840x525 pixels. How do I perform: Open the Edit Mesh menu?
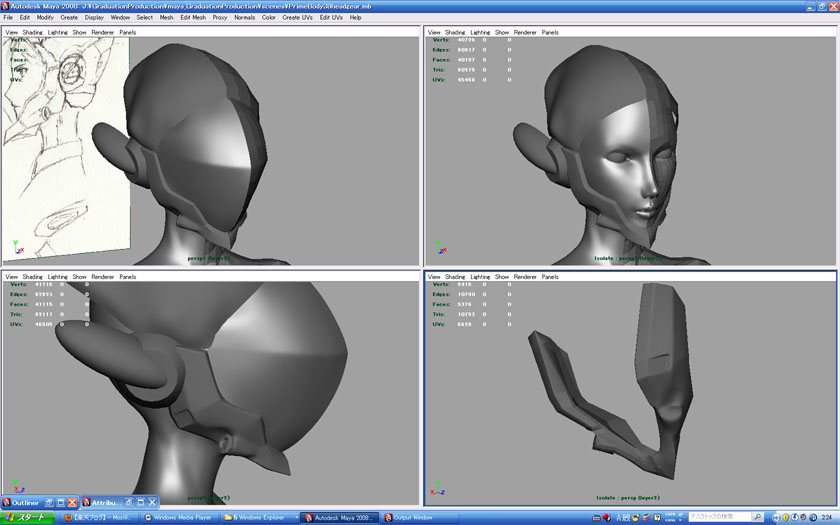(193, 17)
